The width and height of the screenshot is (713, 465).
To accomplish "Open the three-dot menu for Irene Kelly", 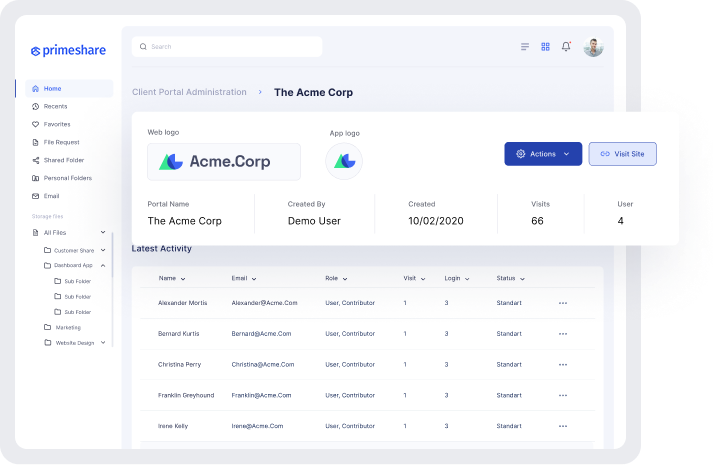I will [x=562, y=426].
